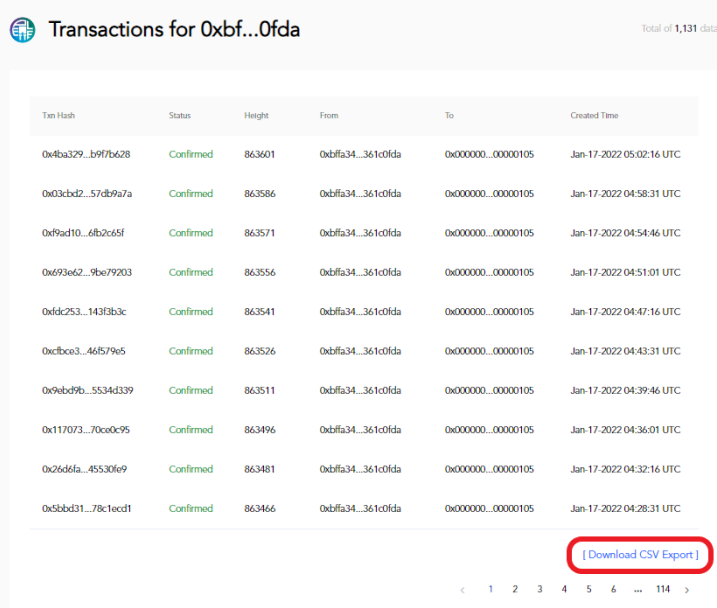The width and height of the screenshot is (717, 608).
Task: Select page 3 in pagination
Action: [x=539, y=590]
